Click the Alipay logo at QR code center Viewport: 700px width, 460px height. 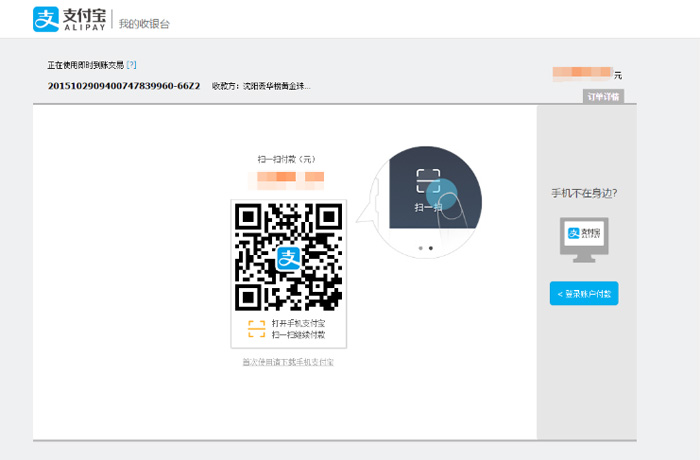coord(288,258)
